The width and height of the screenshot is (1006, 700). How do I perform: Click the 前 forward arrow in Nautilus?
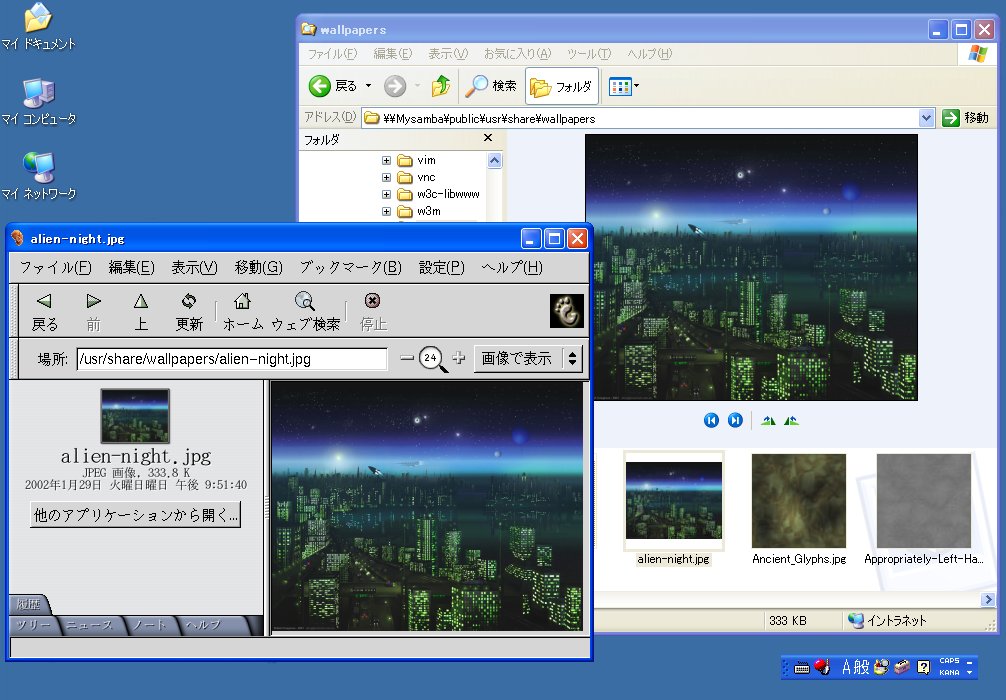coord(94,301)
